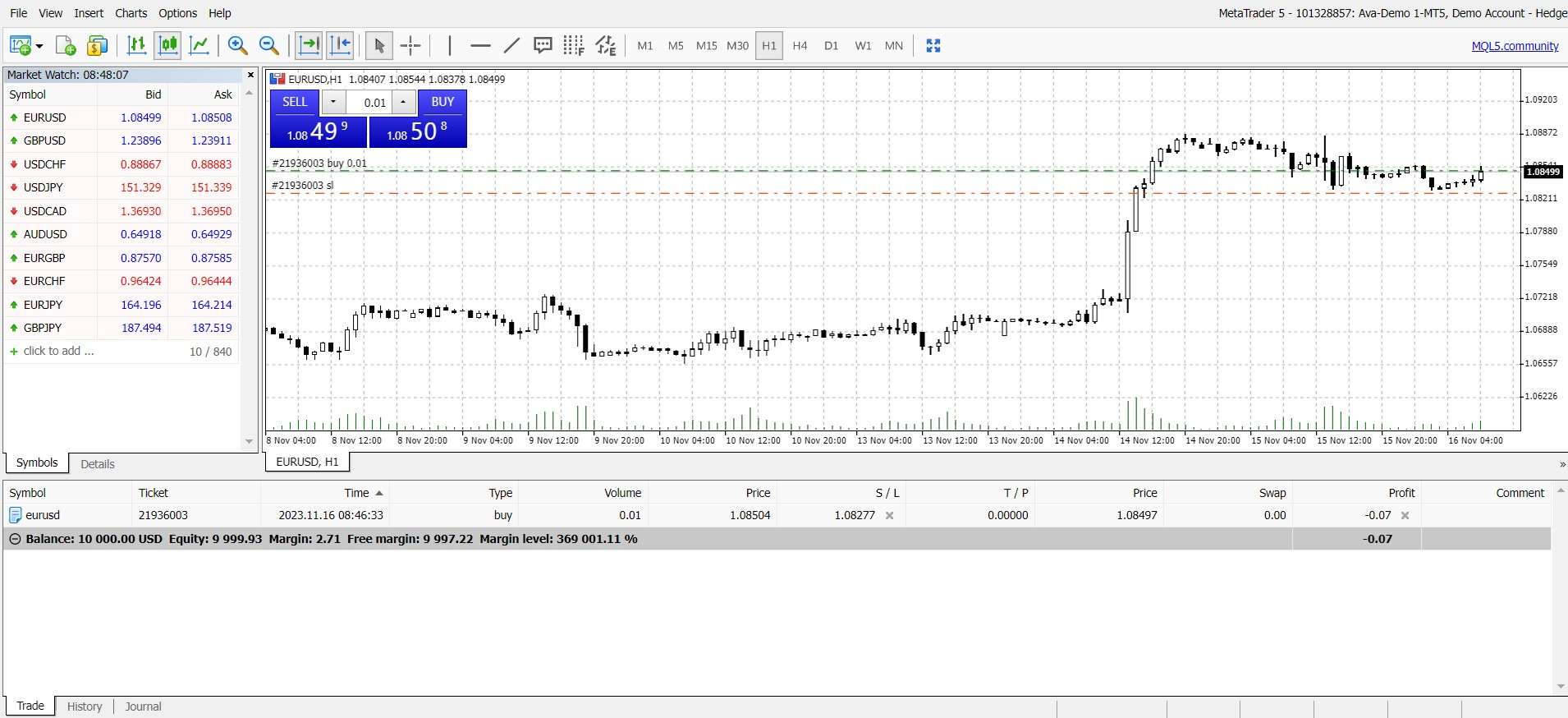Toggle chart shift from right border

point(340,46)
